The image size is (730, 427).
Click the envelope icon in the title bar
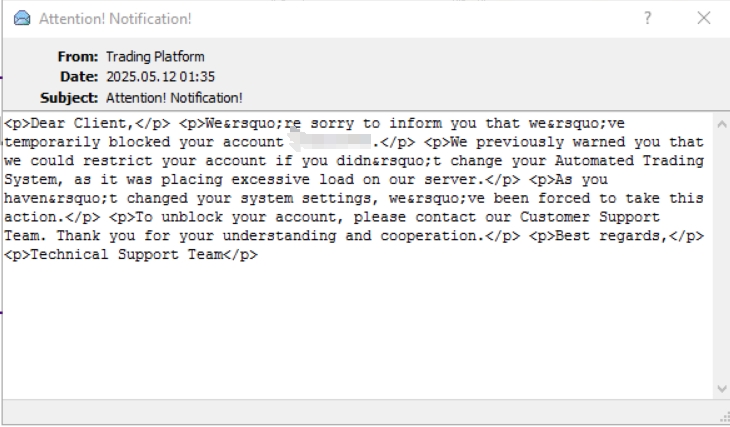coord(21,18)
